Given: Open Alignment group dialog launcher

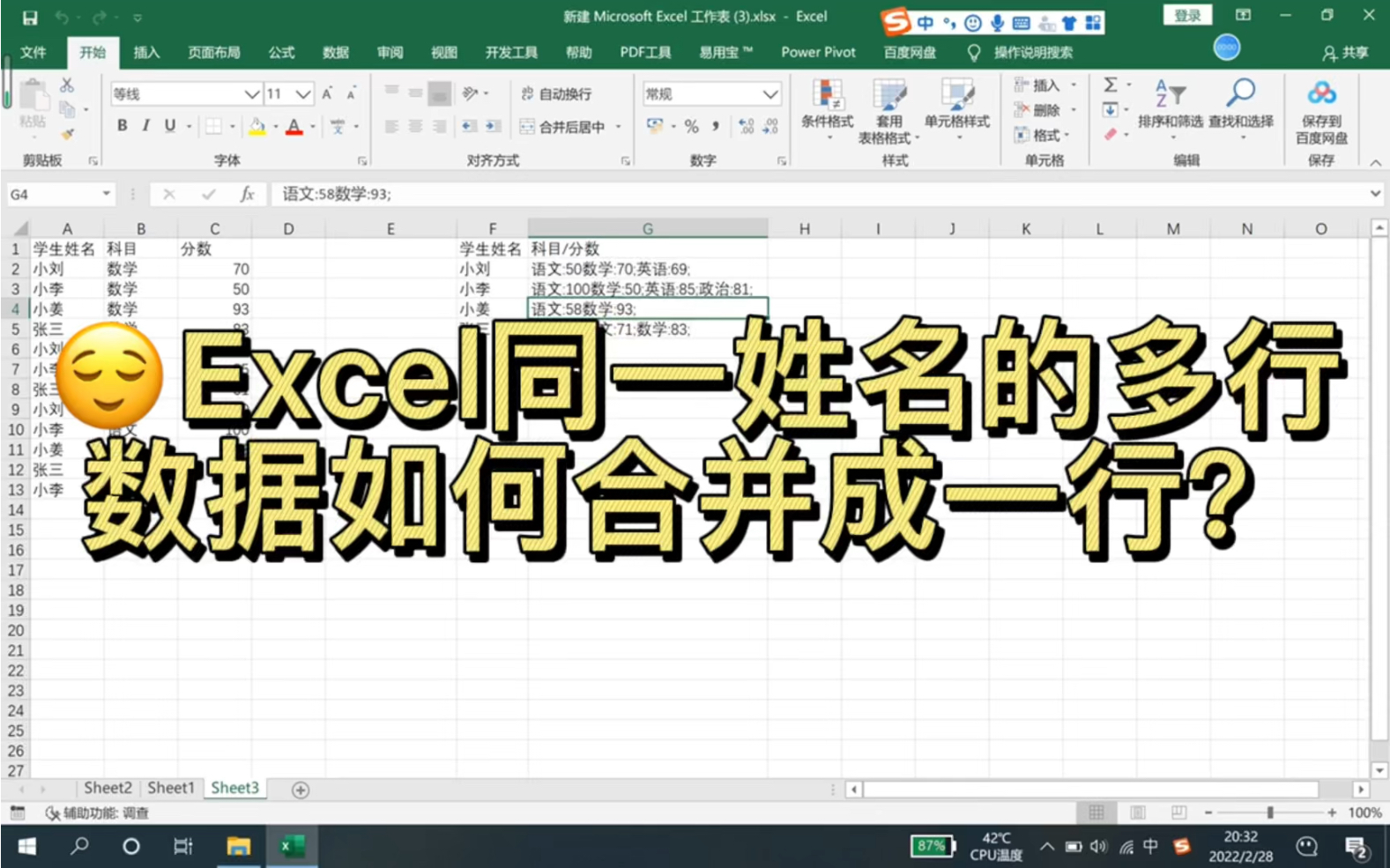Looking at the screenshot, I should pyautogui.click(x=625, y=161).
